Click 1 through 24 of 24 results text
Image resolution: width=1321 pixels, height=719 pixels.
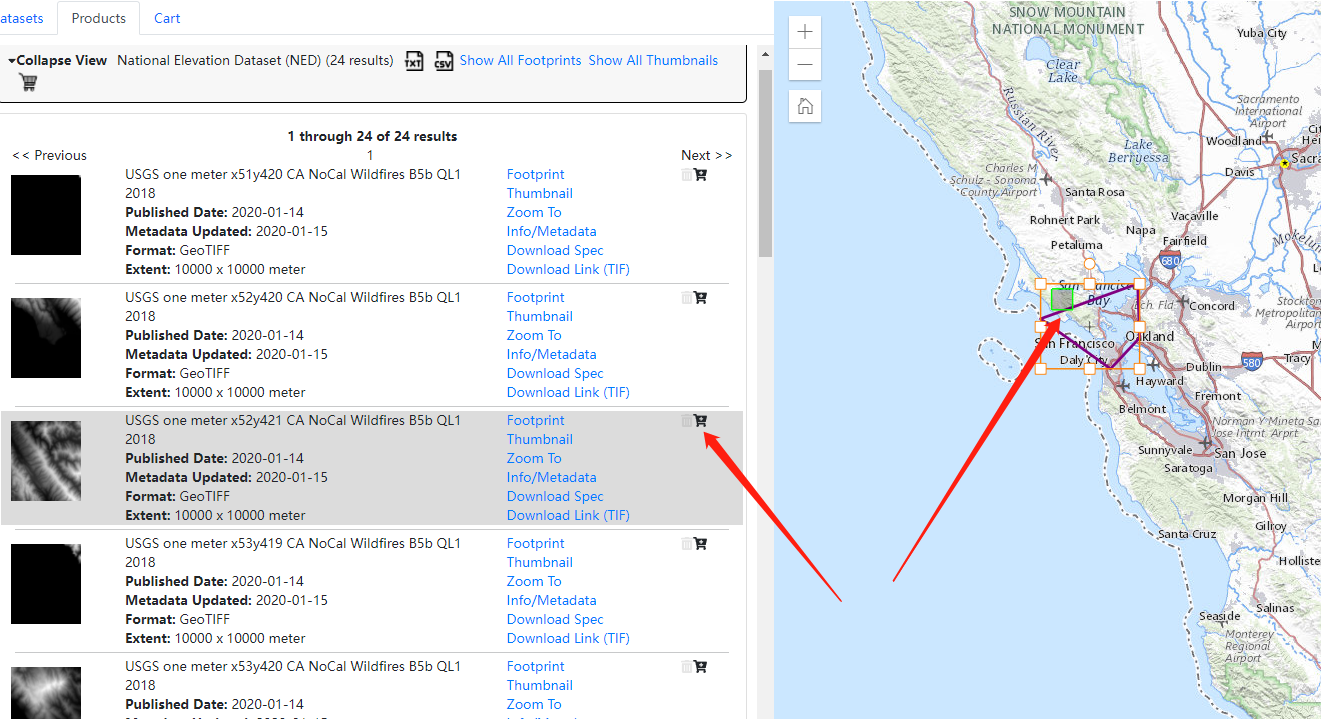tap(372, 136)
